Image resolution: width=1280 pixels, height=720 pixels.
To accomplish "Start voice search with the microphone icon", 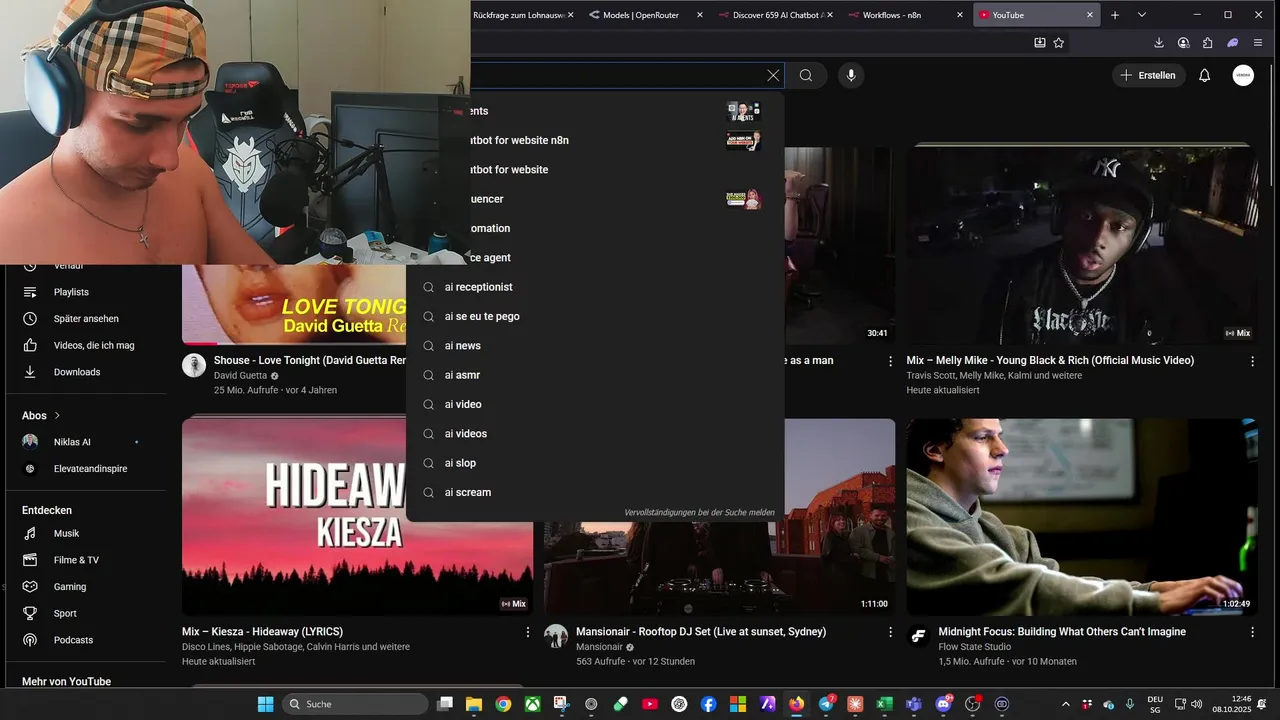I will click(851, 75).
